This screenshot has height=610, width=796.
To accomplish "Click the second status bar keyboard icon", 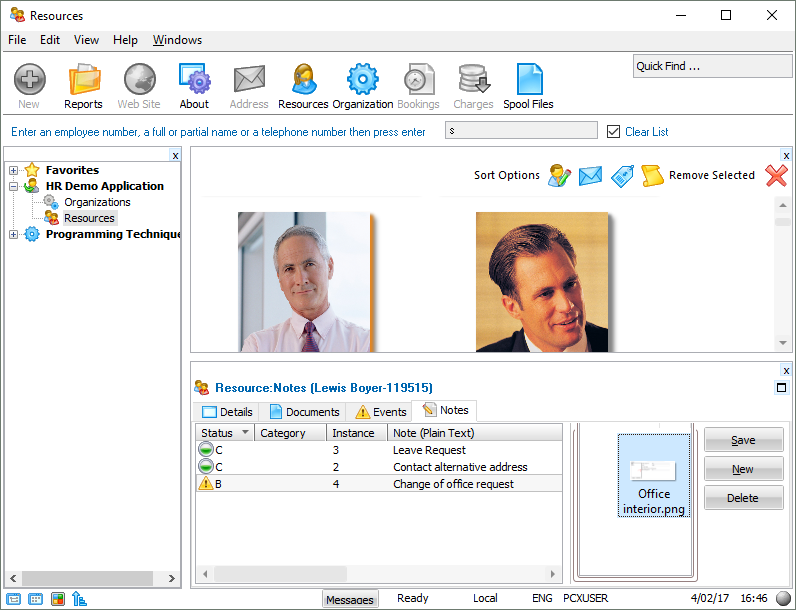I will [36, 599].
